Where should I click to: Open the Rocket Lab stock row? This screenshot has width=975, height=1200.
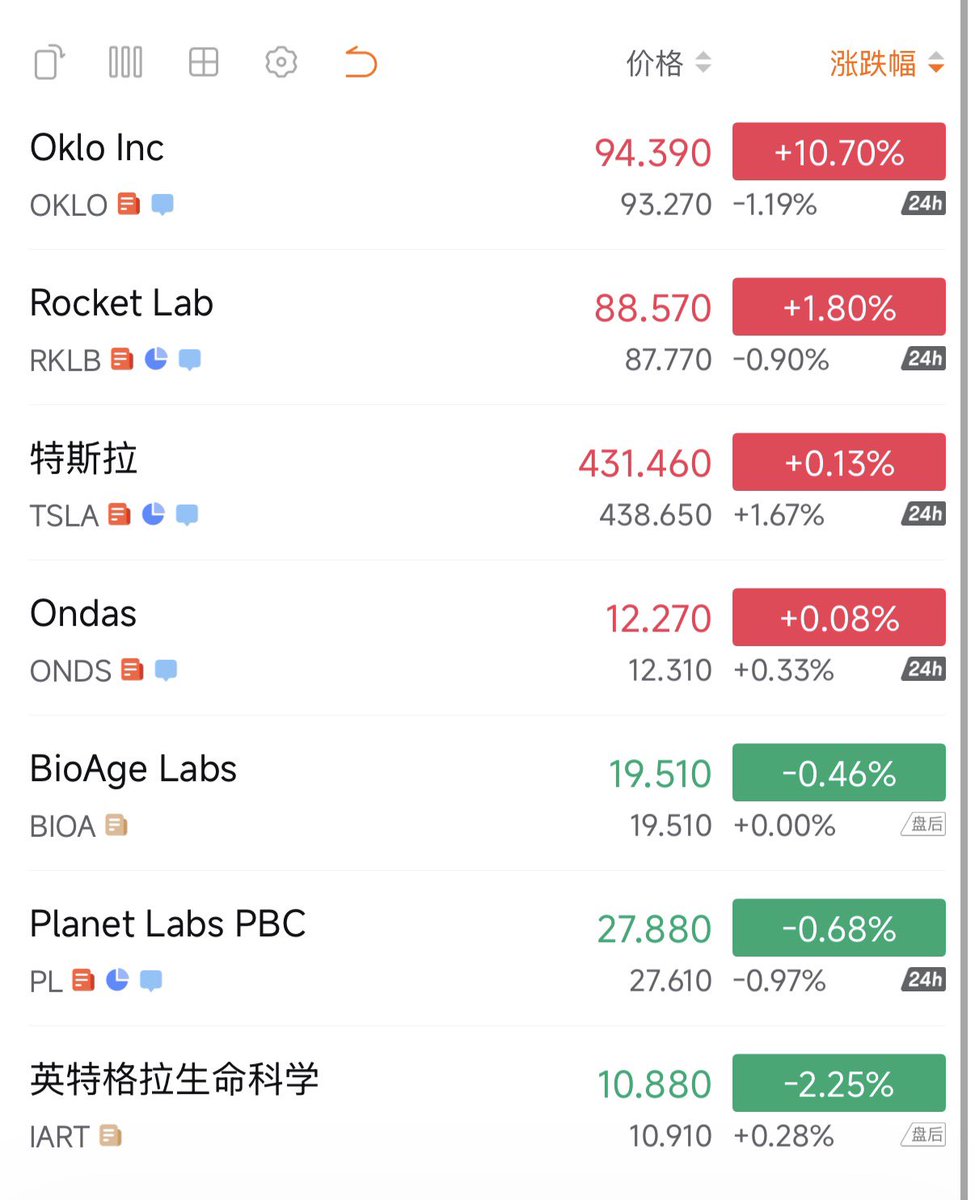121,303
